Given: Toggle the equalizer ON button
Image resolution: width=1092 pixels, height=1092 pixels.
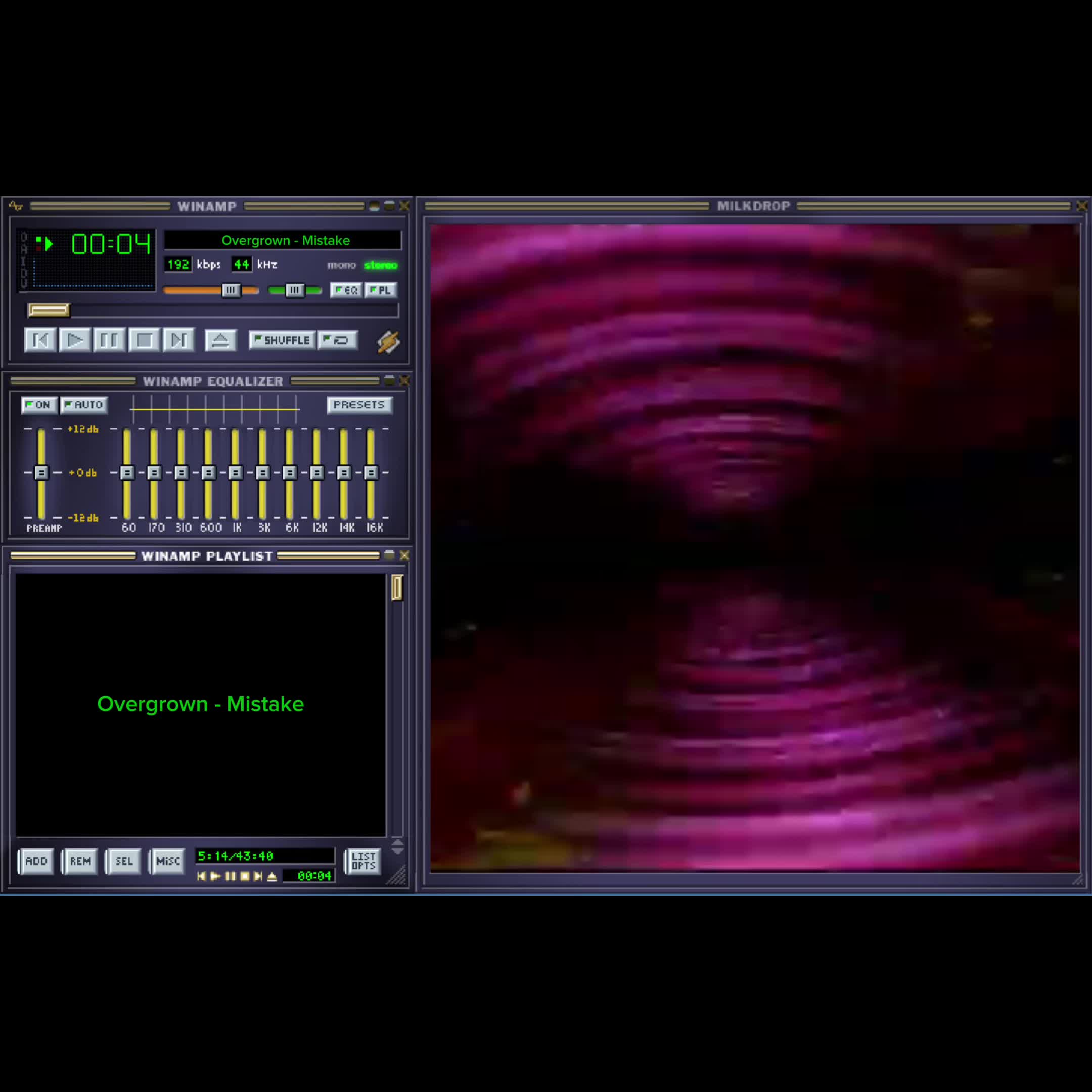Looking at the screenshot, I should [x=39, y=404].
